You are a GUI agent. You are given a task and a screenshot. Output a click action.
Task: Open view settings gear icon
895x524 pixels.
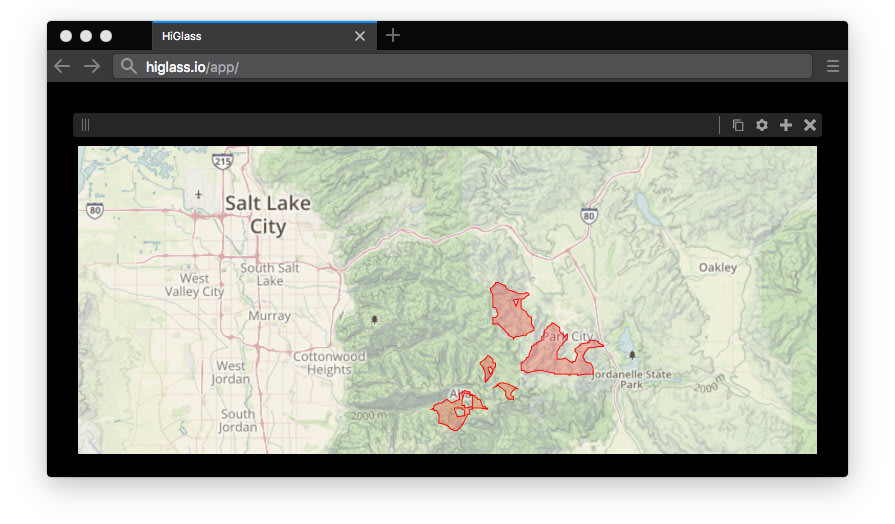(x=762, y=125)
